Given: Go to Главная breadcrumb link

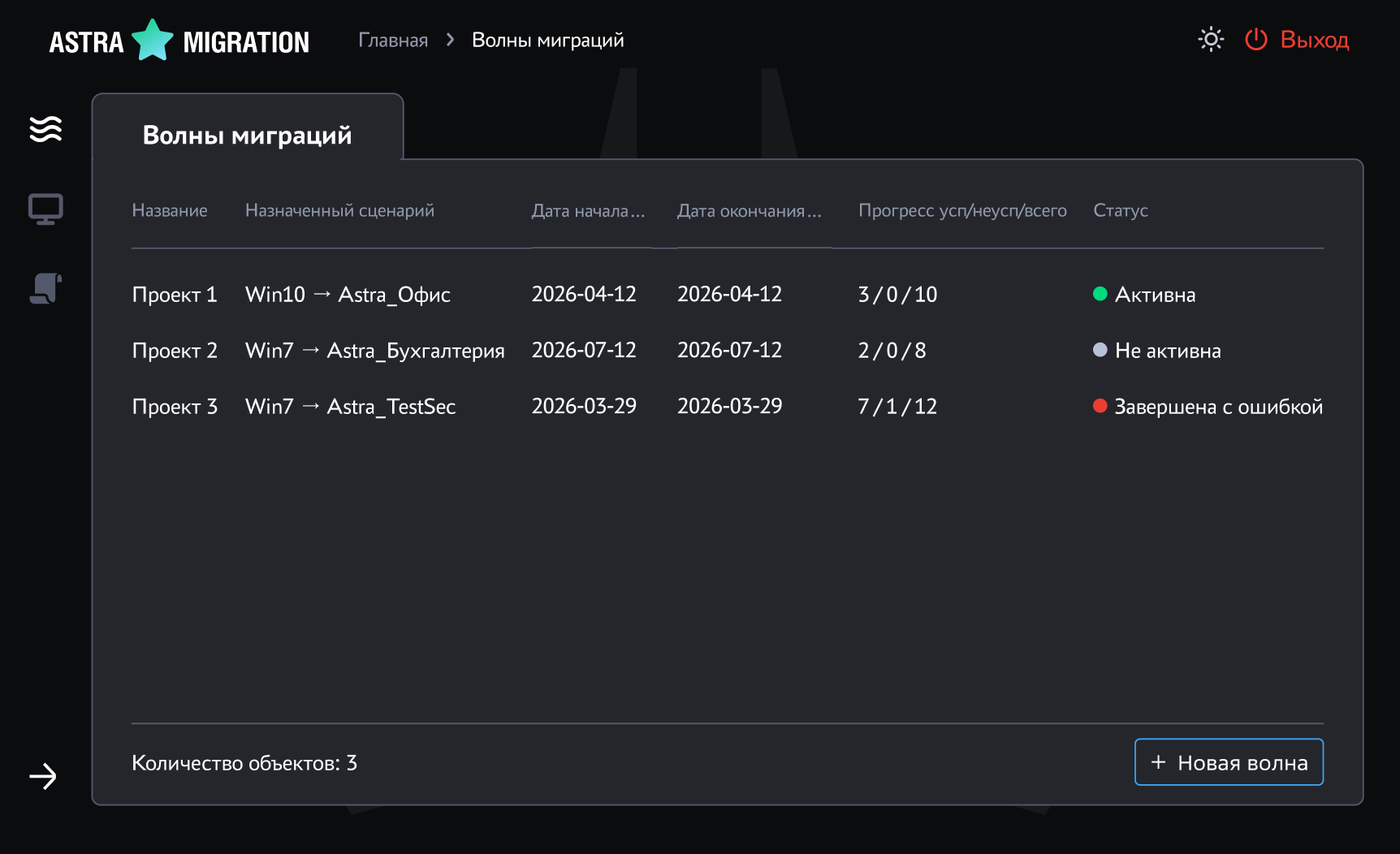Looking at the screenshot, I should tap(393, 41).
